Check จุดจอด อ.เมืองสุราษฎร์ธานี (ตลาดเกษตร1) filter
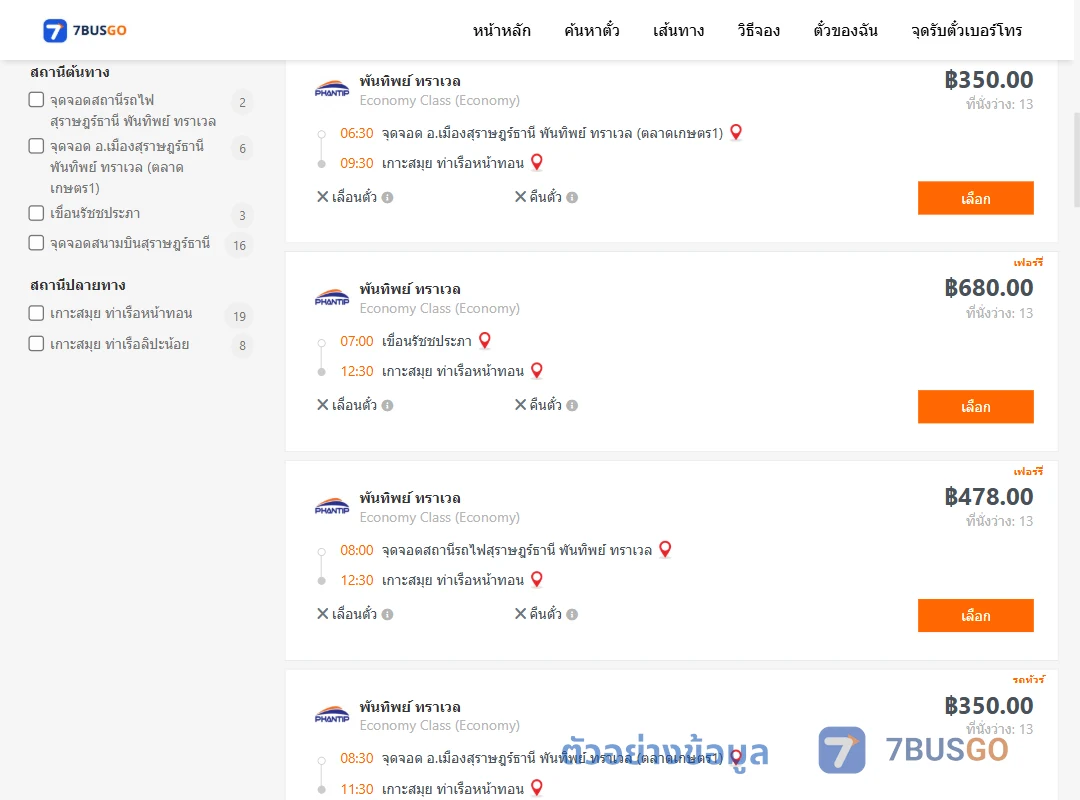Viewport: 1080px width, 800px height. pos(37,146)
